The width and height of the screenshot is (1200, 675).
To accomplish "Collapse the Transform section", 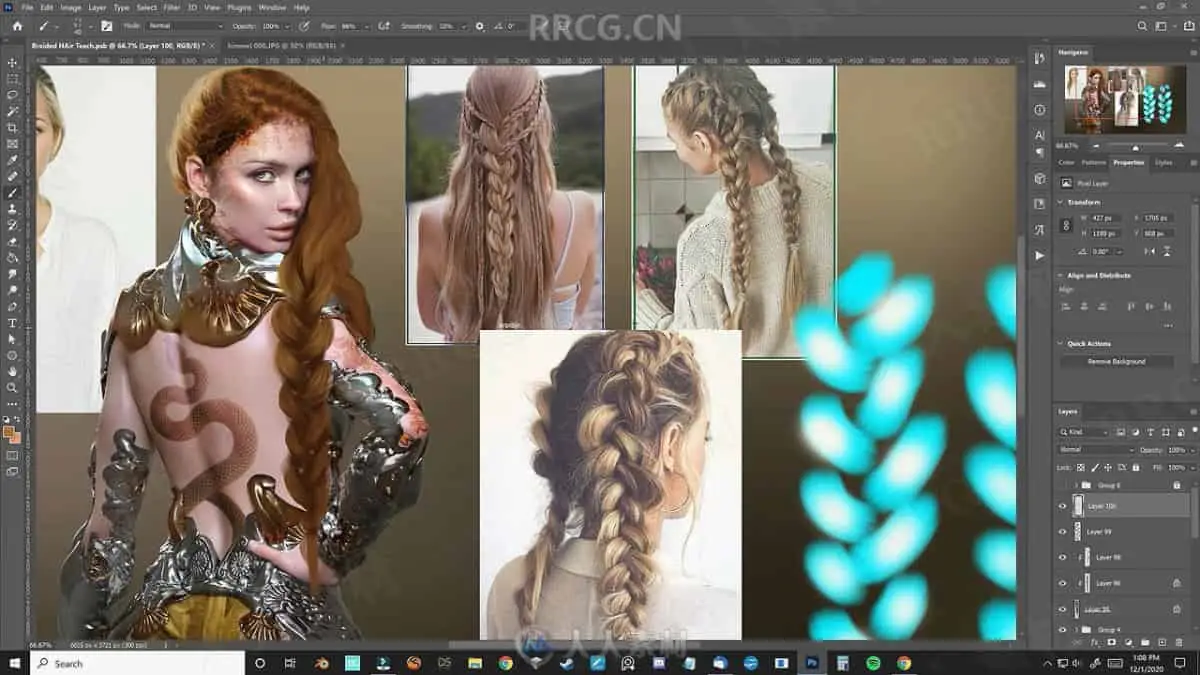I will click(x=1061, y=202).
